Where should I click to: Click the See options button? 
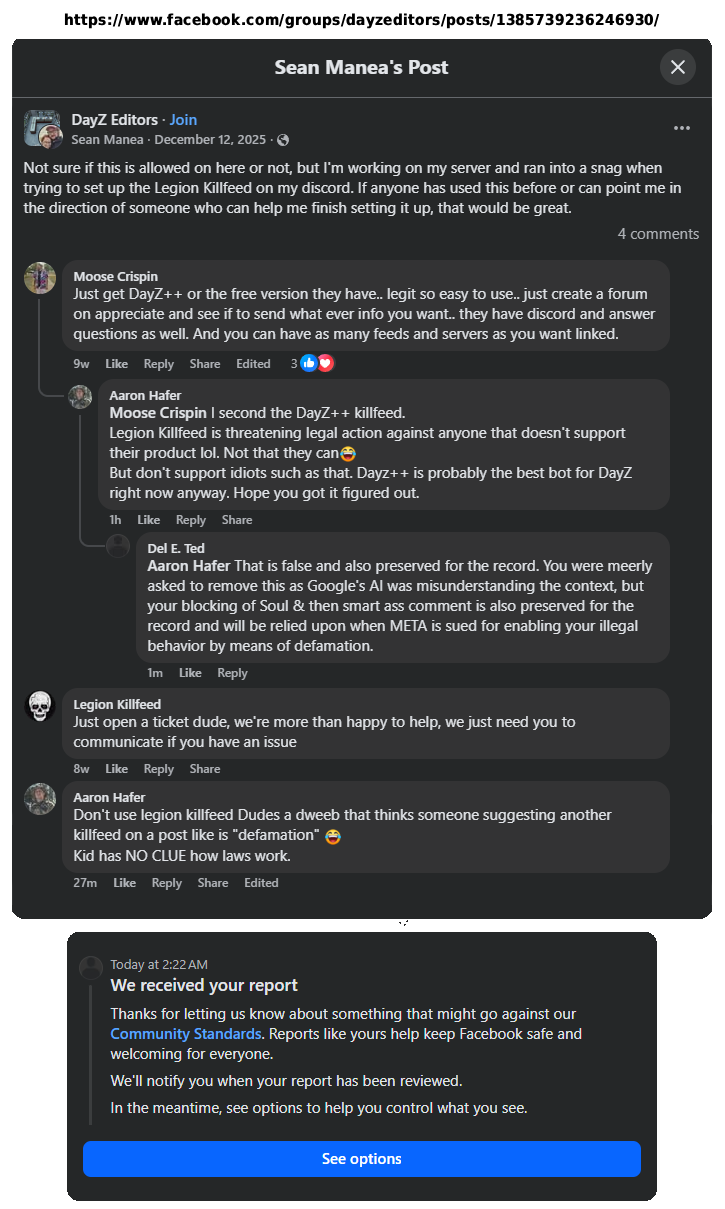click(x=362, y=1159)
